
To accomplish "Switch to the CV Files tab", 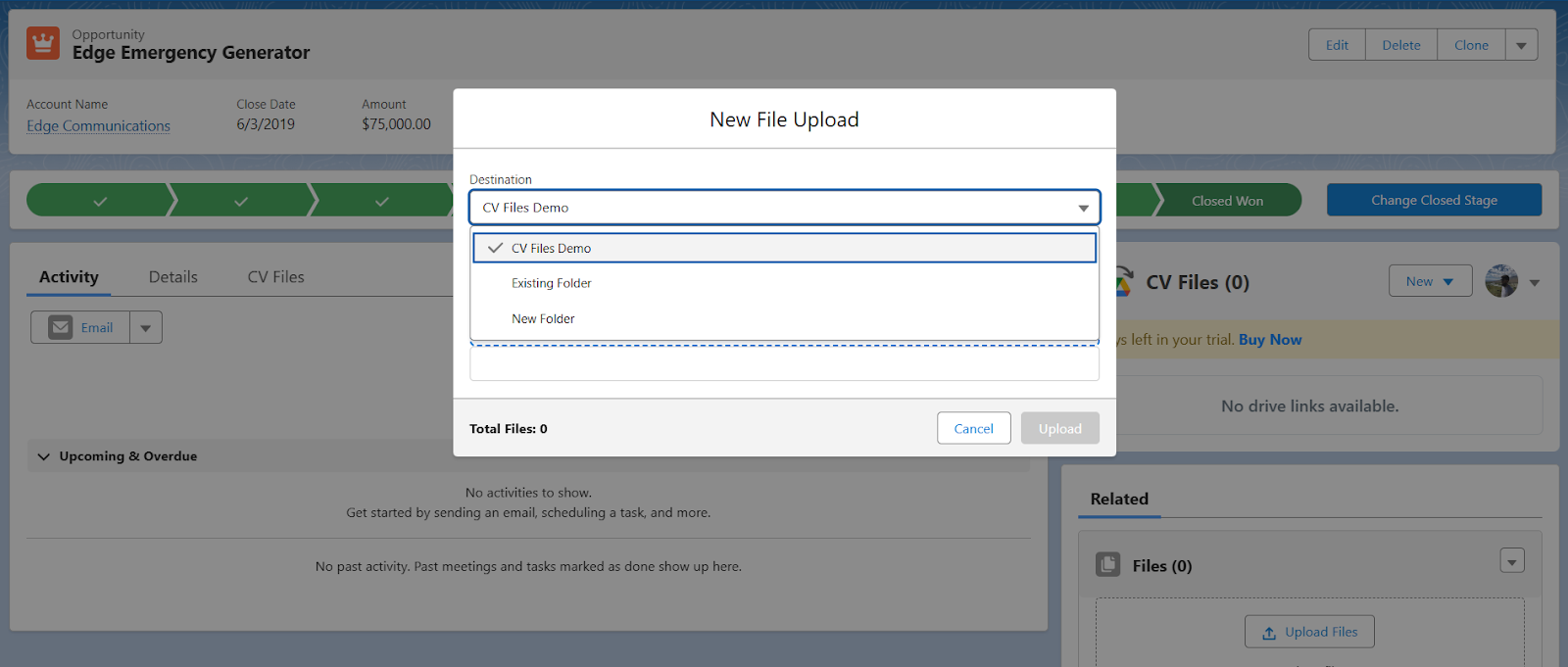I will click(276, 277).
